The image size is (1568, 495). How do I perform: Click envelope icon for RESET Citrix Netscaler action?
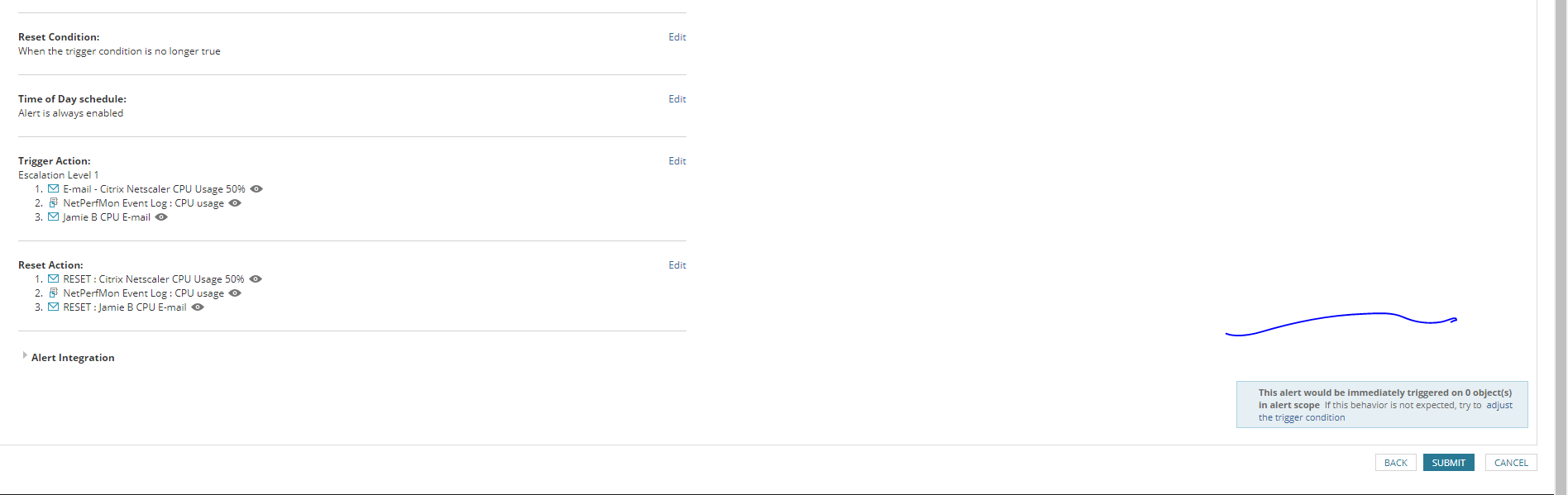pyautogui.click(x=53, y=278)
